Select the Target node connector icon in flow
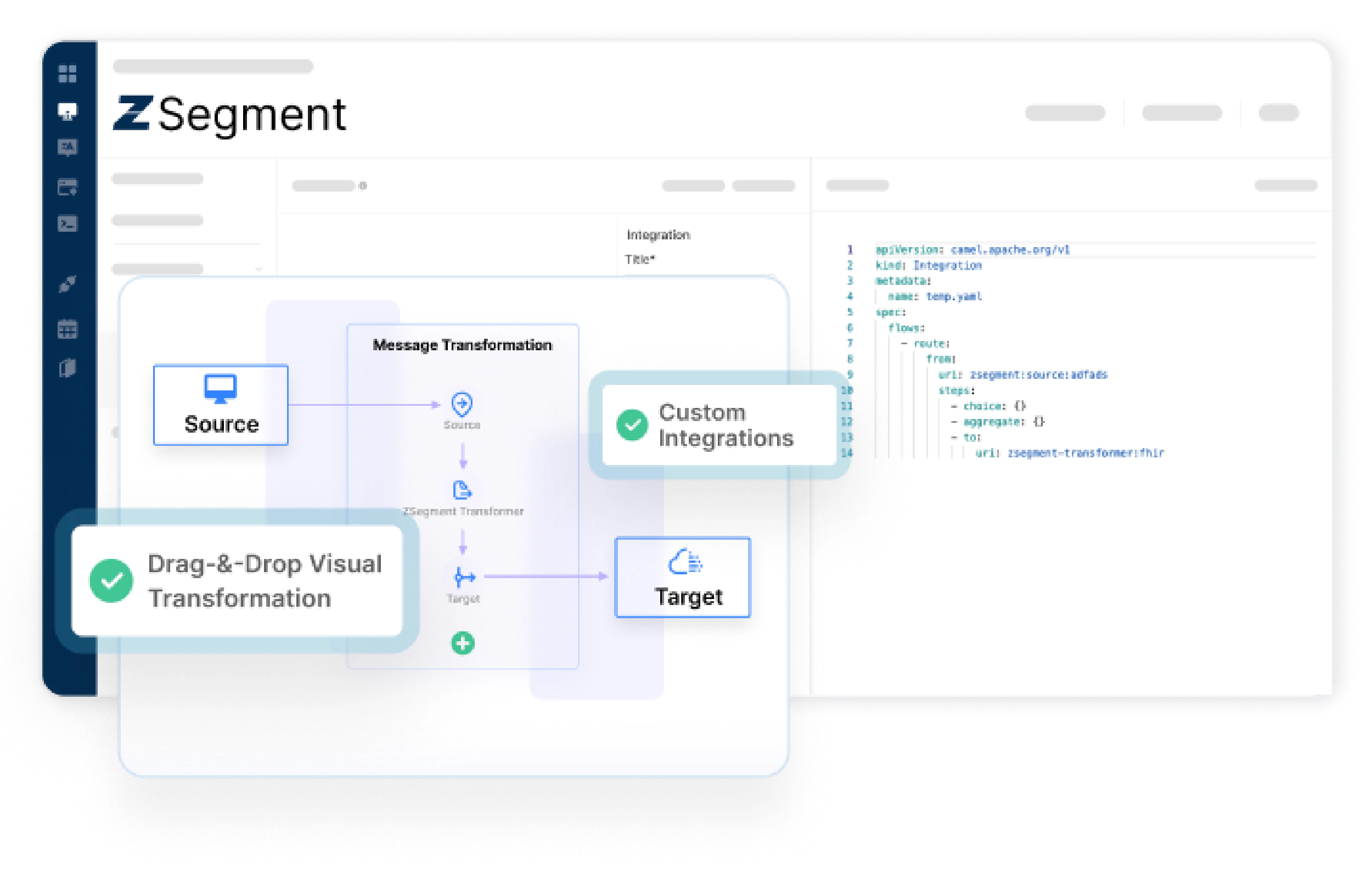Screen dimensions: 1372x890 coord(464,576)
